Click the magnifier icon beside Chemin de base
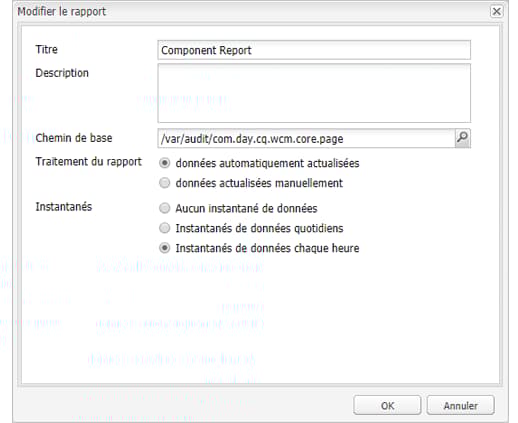This screenshot has width=518, height=423. [x=463, y=138]
